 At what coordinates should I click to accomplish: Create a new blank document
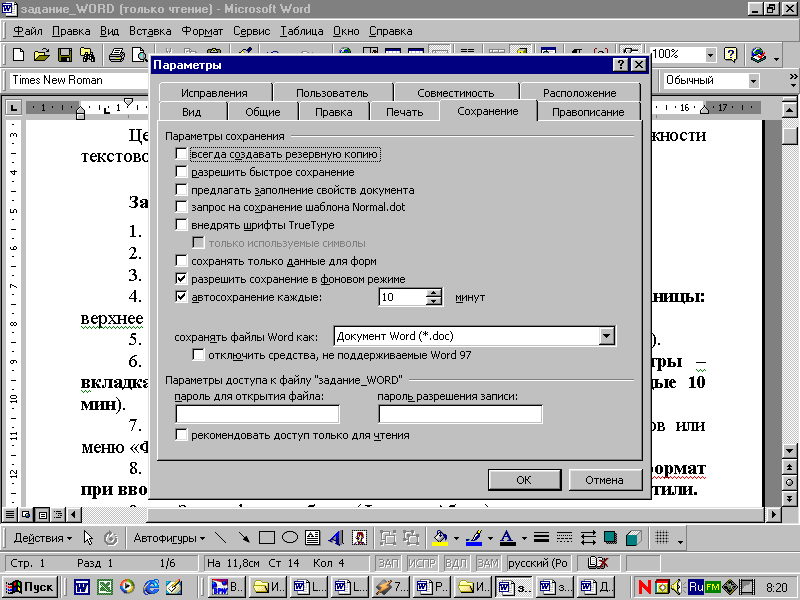[x=18, y=55]
